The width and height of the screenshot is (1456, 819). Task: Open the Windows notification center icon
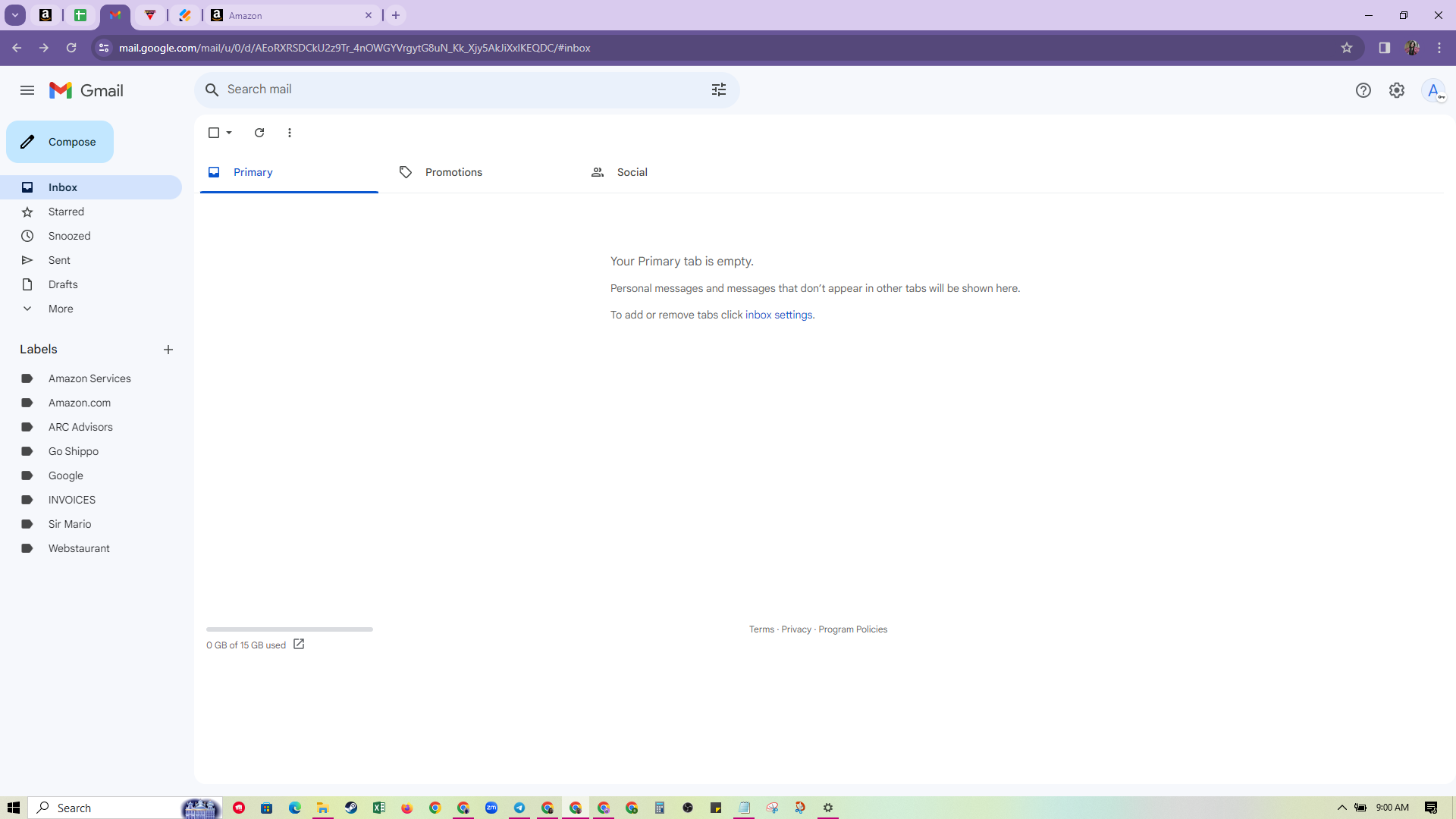1431,808
